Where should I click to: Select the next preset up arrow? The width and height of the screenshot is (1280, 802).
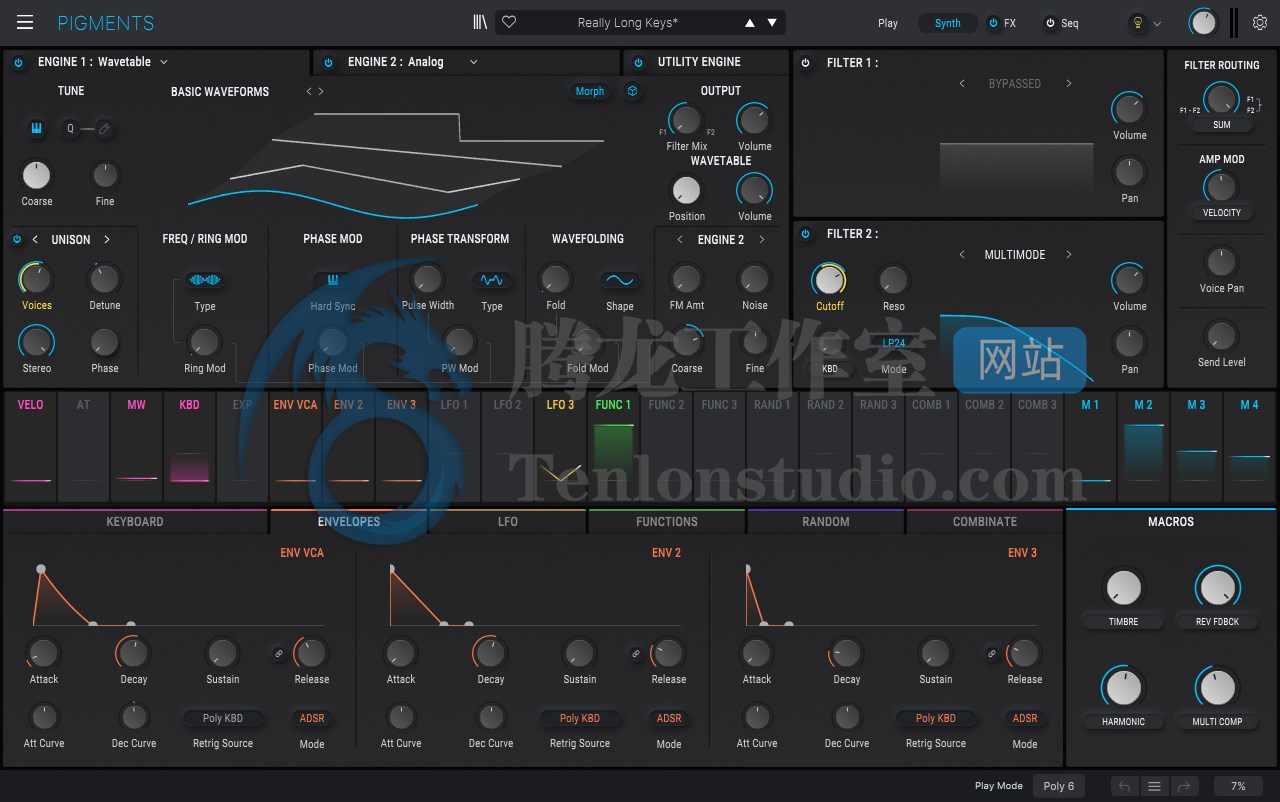pos(750,23)
